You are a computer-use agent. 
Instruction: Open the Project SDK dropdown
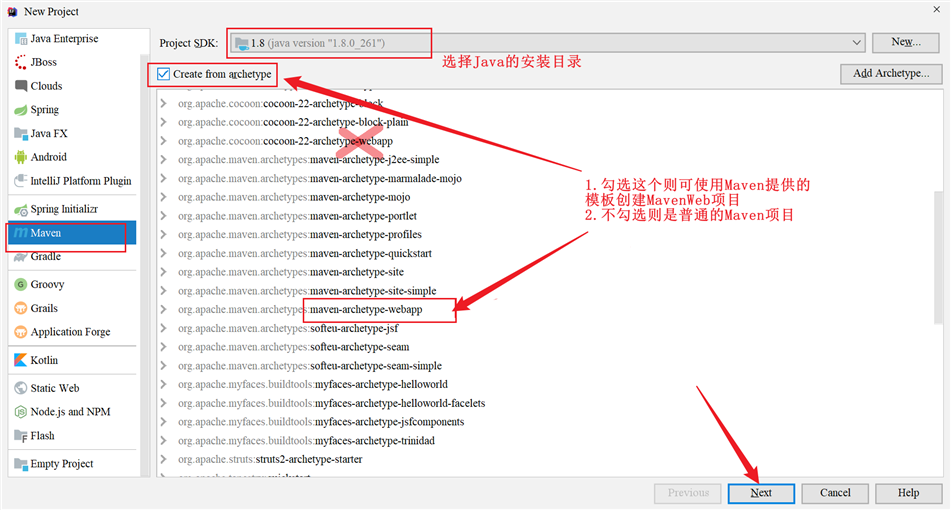[x=856, y=42]
